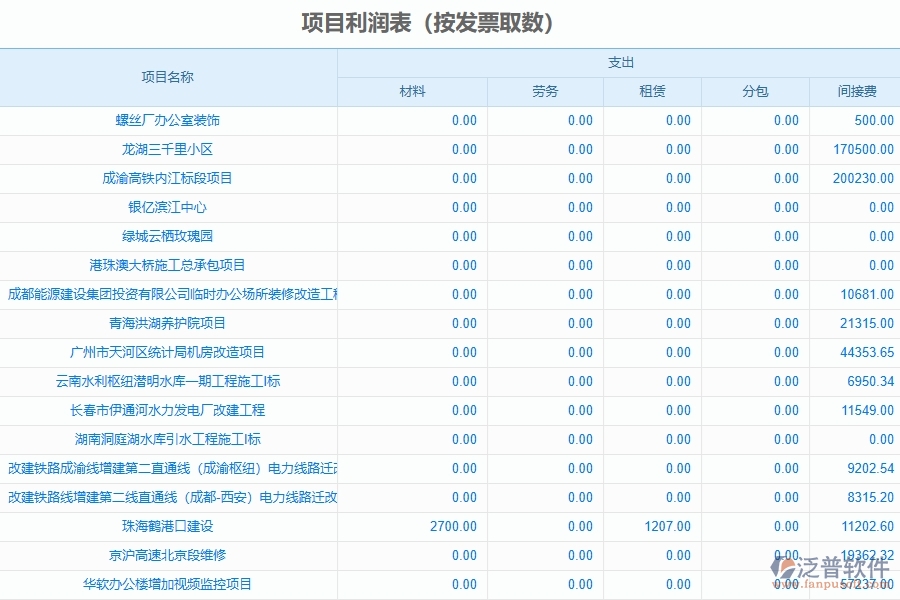
Task: Click the 绿城云栖玫瑰园 project entry
Action: [x=169, y=236]
